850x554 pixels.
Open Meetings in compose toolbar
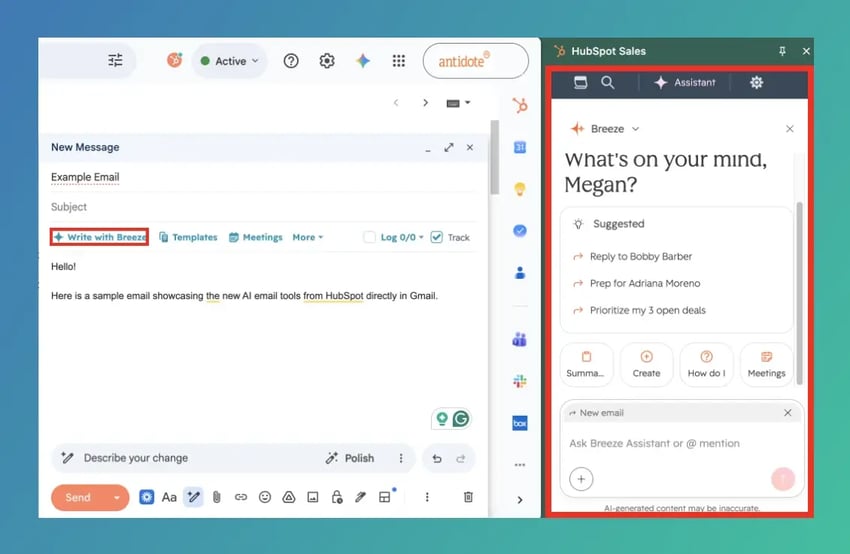(255, 237)
